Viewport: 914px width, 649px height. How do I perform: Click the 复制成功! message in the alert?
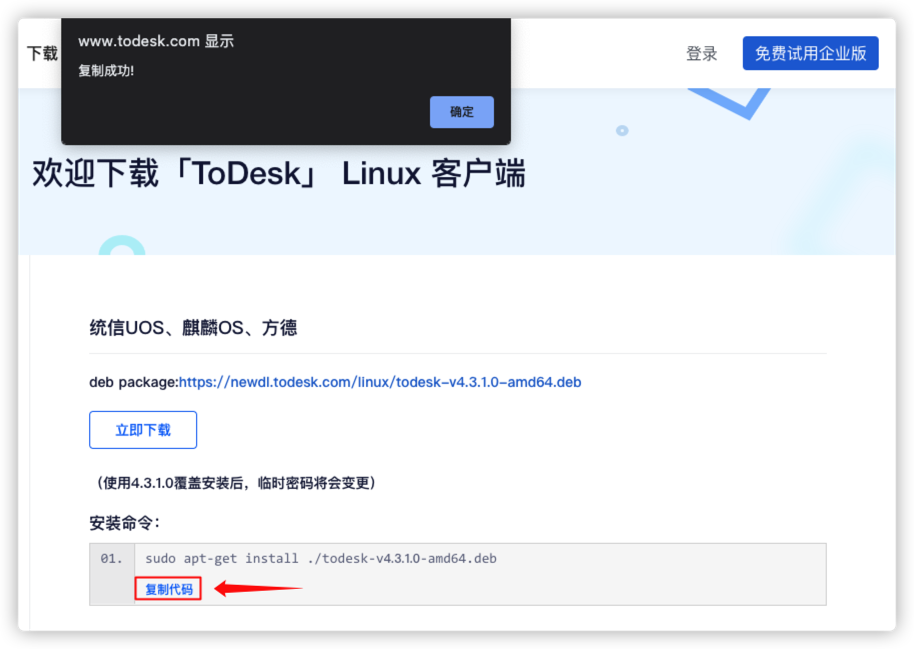click(106, 71)
